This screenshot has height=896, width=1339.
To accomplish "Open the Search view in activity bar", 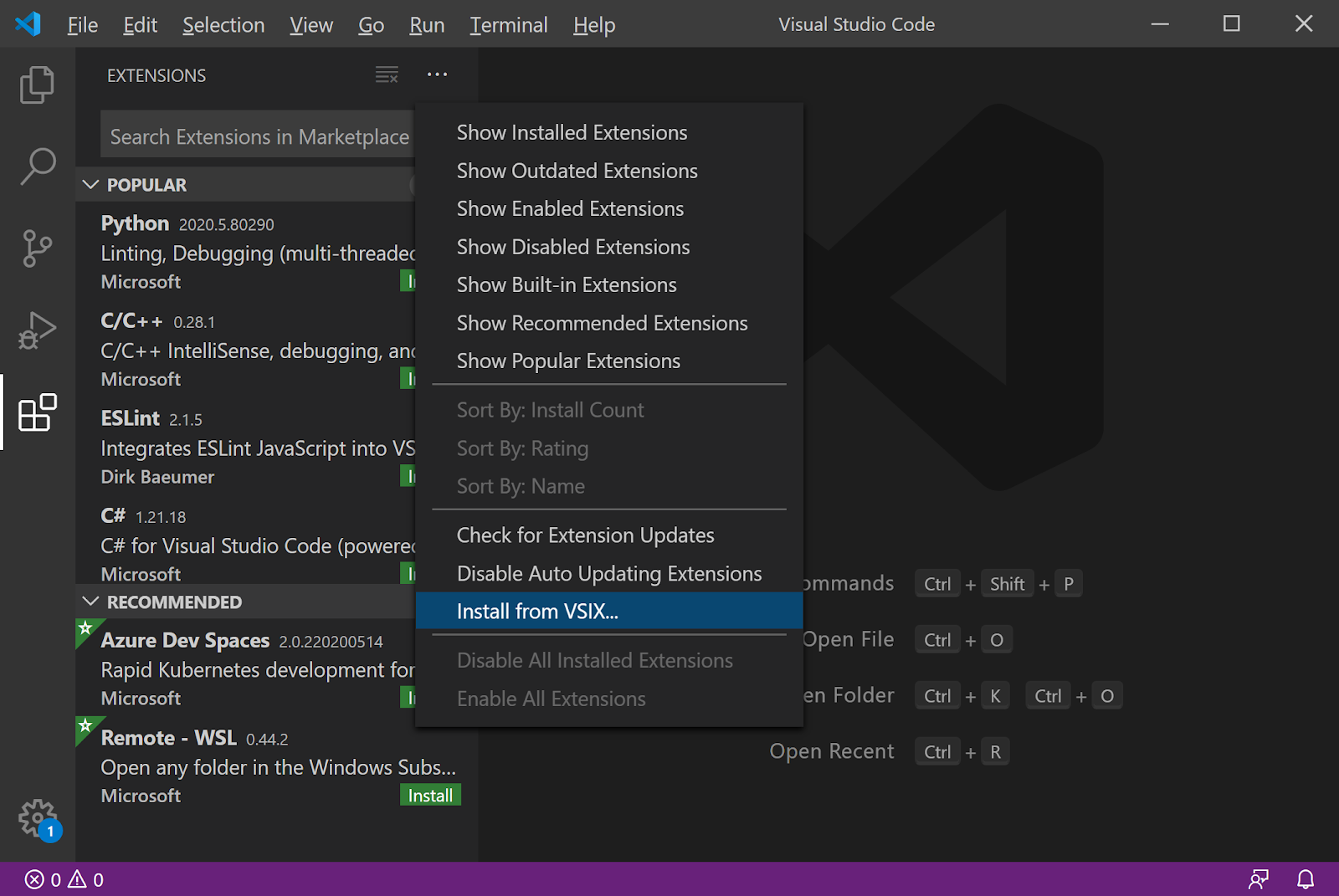I will click(x=38, y=166).
